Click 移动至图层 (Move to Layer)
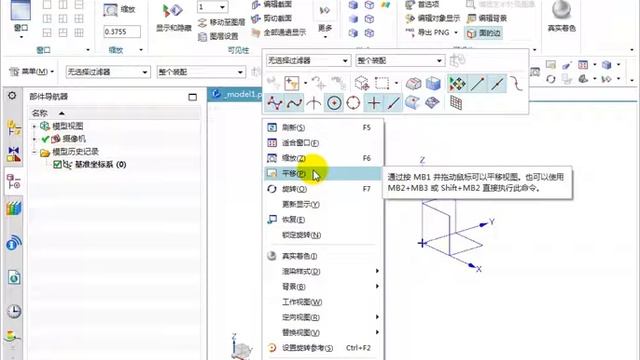 point(221,22)
